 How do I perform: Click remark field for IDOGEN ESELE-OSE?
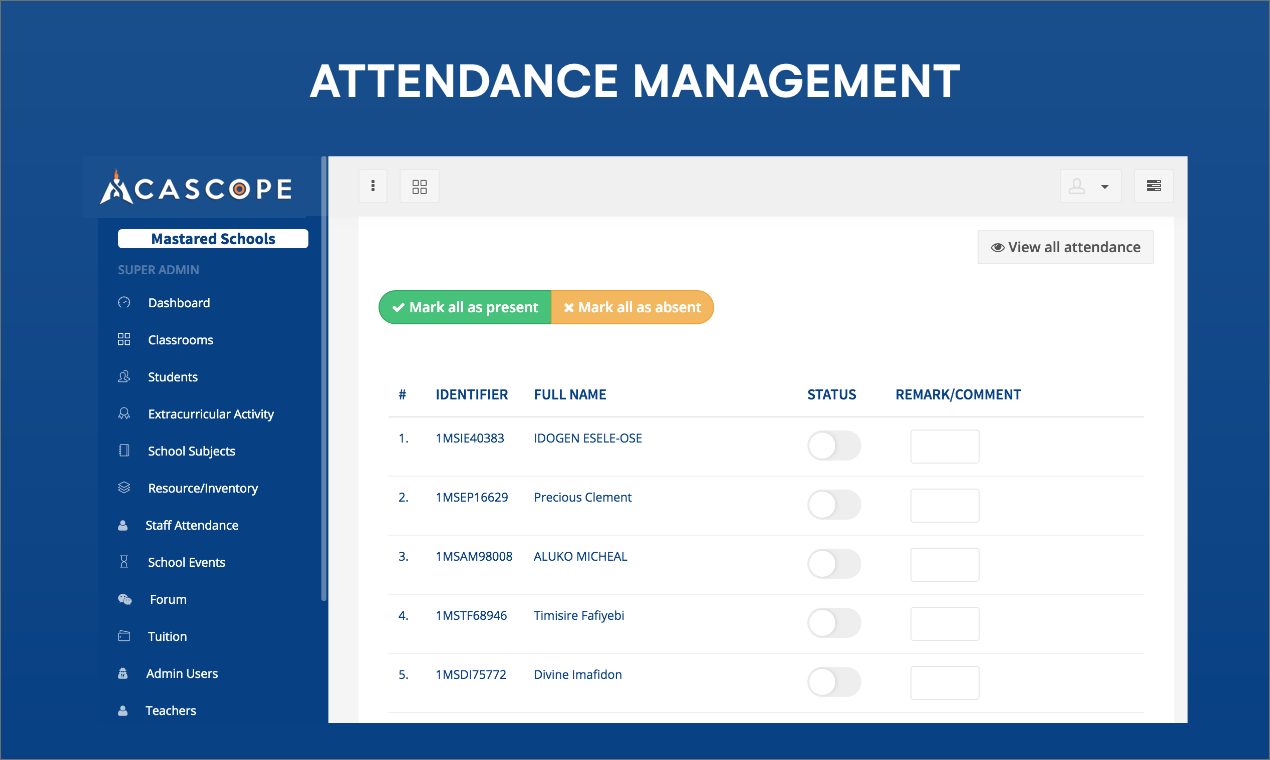click(x=944, y=446)
